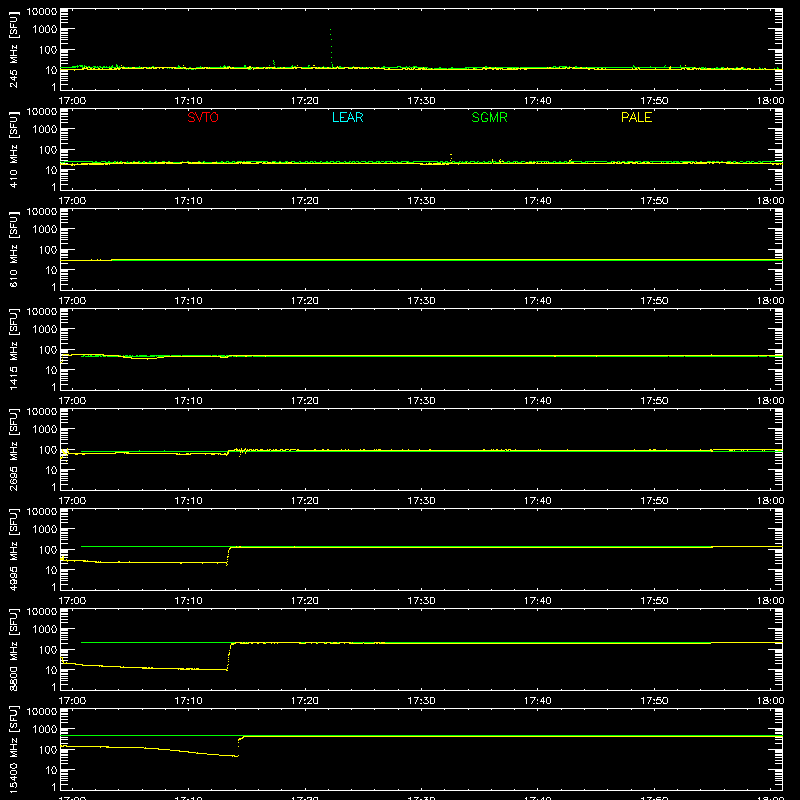Select the 610 MHz [SFU] axis label
The width and height of the screenshot is (800, 800).
pyautogui.click(x=14, y=249)
